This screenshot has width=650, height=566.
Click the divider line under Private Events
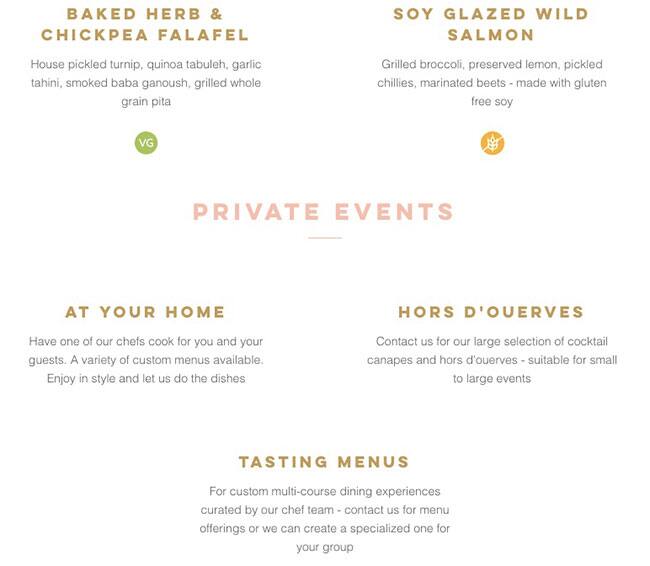324,238
